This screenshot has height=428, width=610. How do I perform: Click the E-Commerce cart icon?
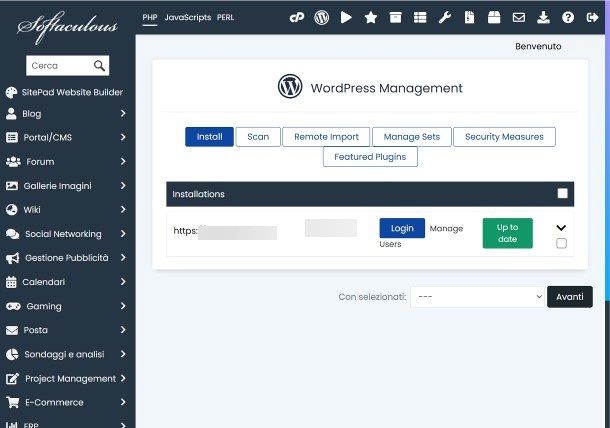[x=12, y=403]
